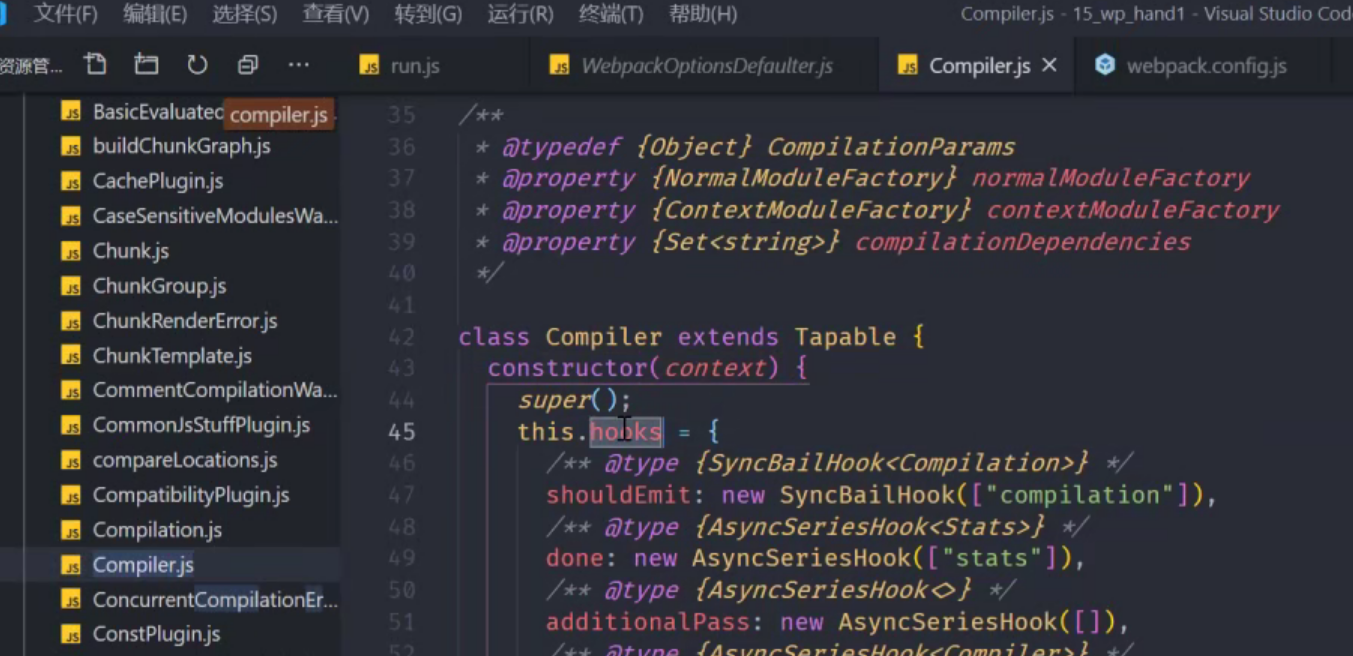The height and width of the screenshot is (656, 1353).
Task: Click the New File icon in explorer
Action: coord(96,65)
